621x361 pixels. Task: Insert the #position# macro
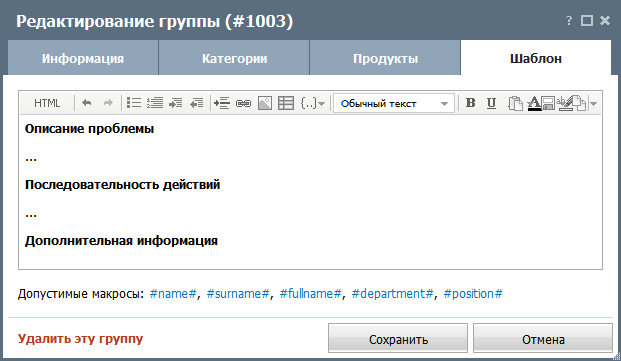coord(473,294)
